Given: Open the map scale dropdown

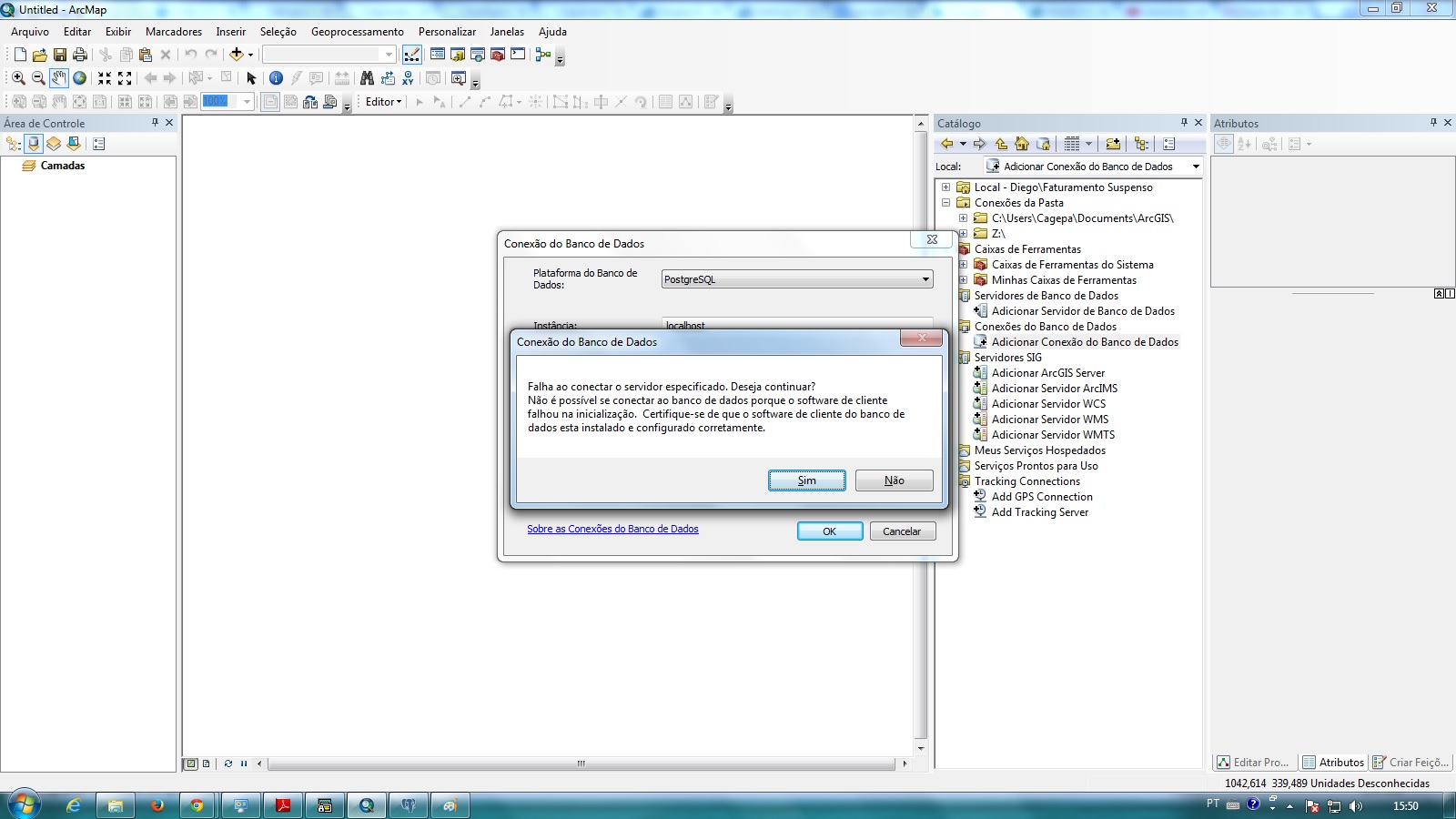Looking at the screenshot, I should pos(389,55).
